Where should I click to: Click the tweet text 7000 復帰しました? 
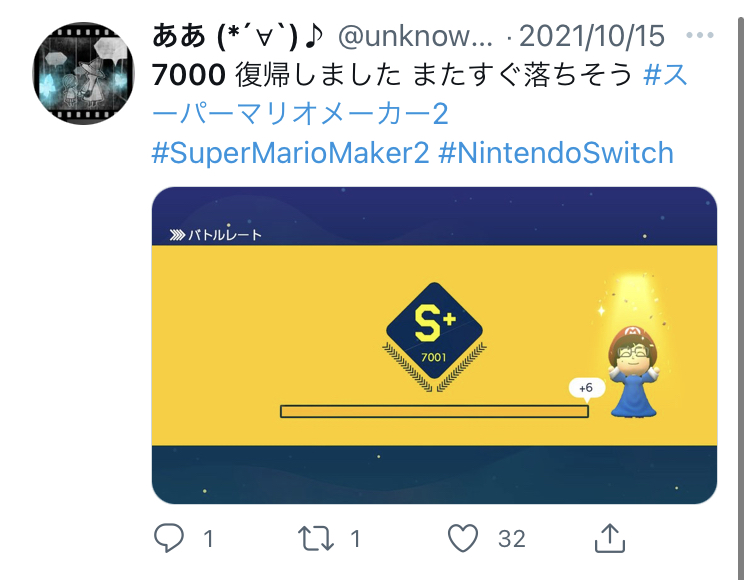click(276, 75)
